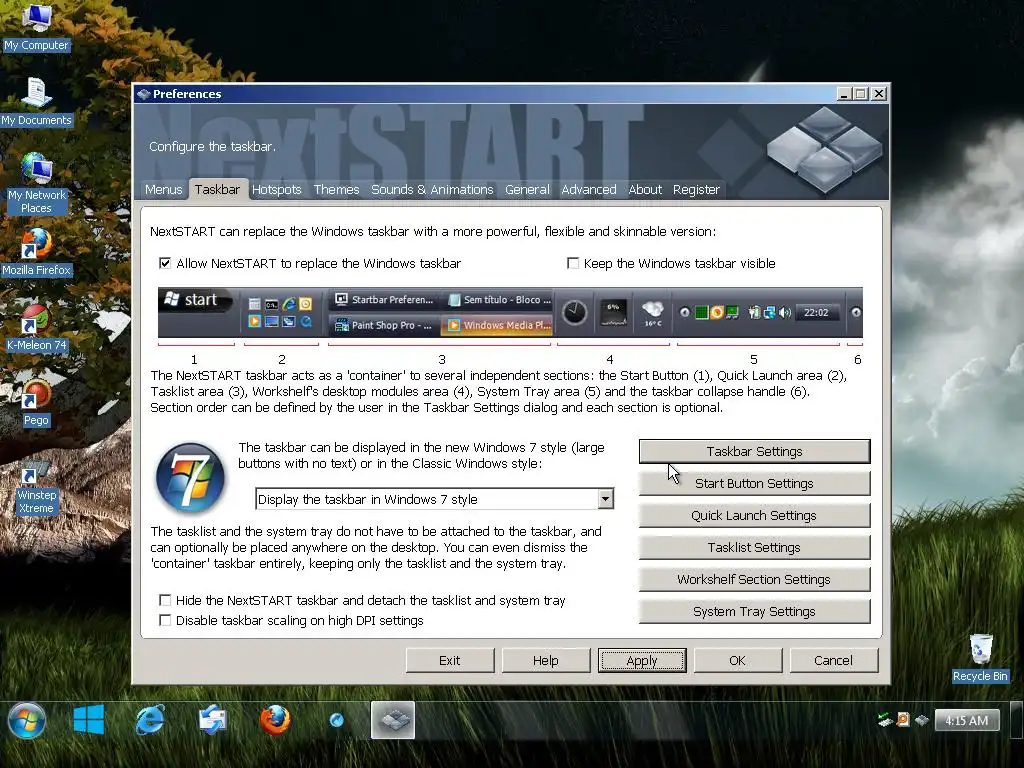
Task: Open Quick Launch Settings
Action: (x=754, y=515)
